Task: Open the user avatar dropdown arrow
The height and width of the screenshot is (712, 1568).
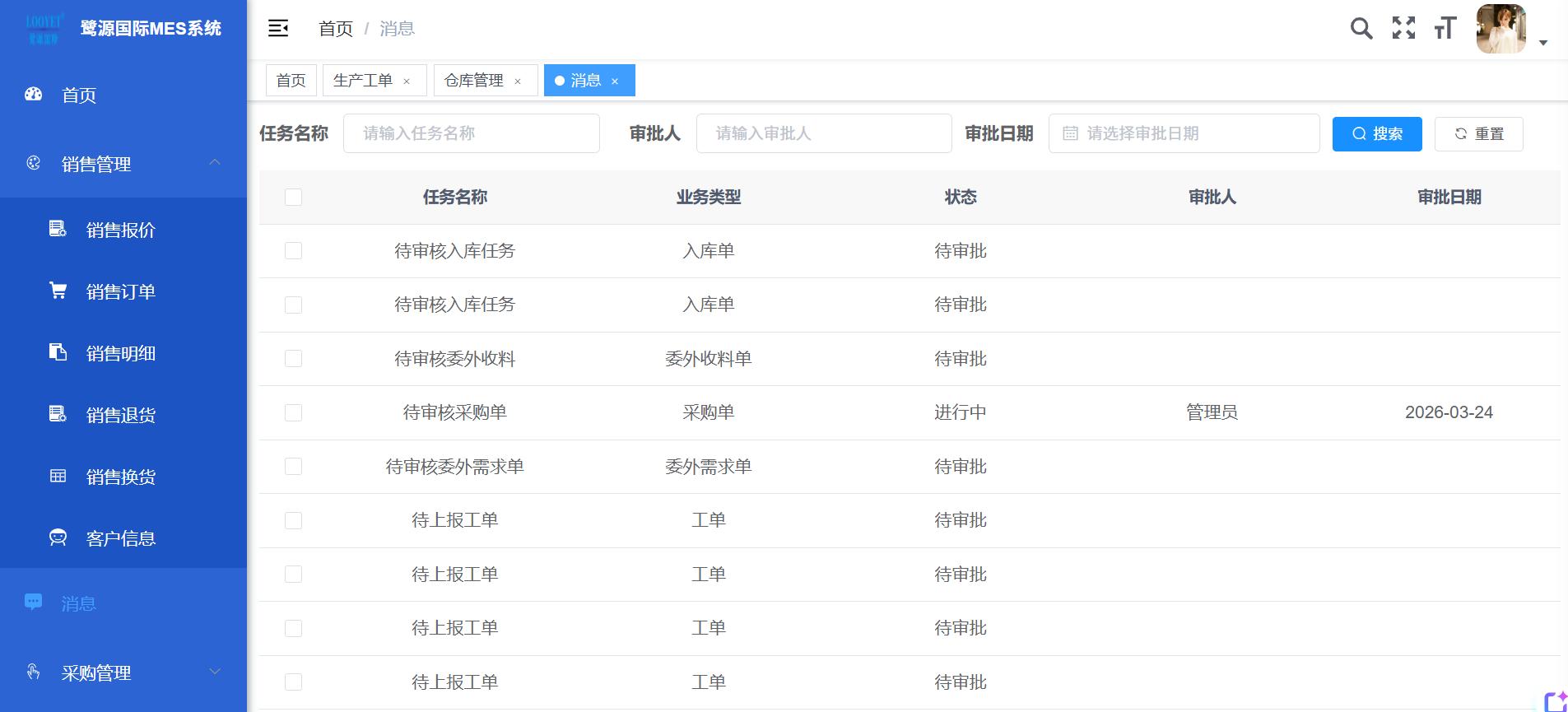Action: (x=1543, y=43)
